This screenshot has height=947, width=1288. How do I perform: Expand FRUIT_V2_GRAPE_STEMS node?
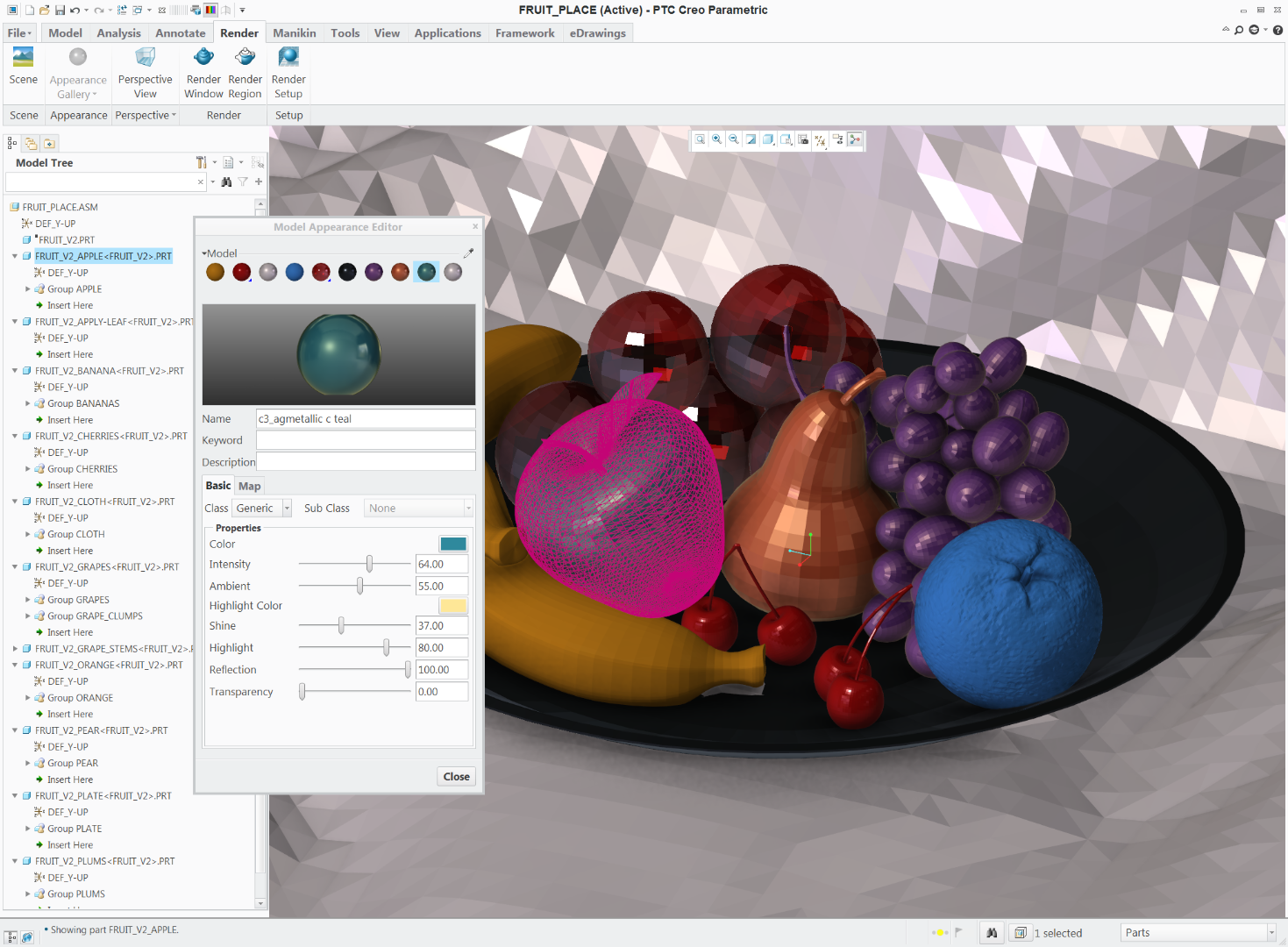pos(15,649)
